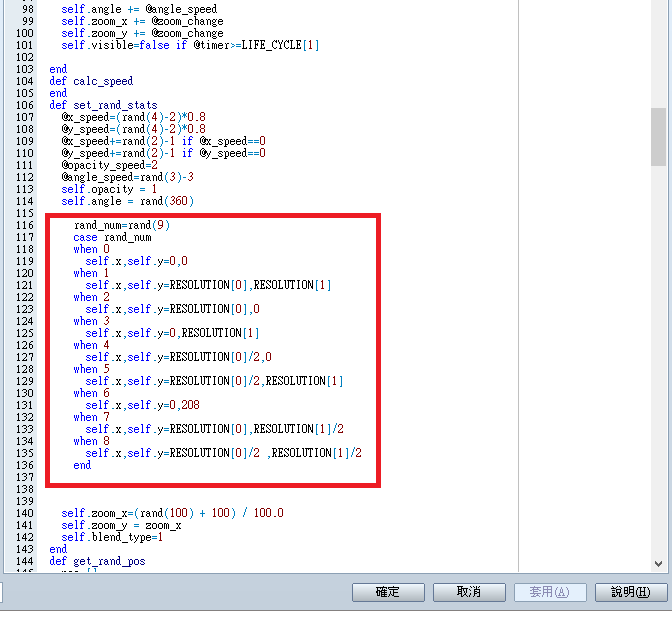672x618 pixels.
Task: Click line 'when 7'
Action: (91, 417)
